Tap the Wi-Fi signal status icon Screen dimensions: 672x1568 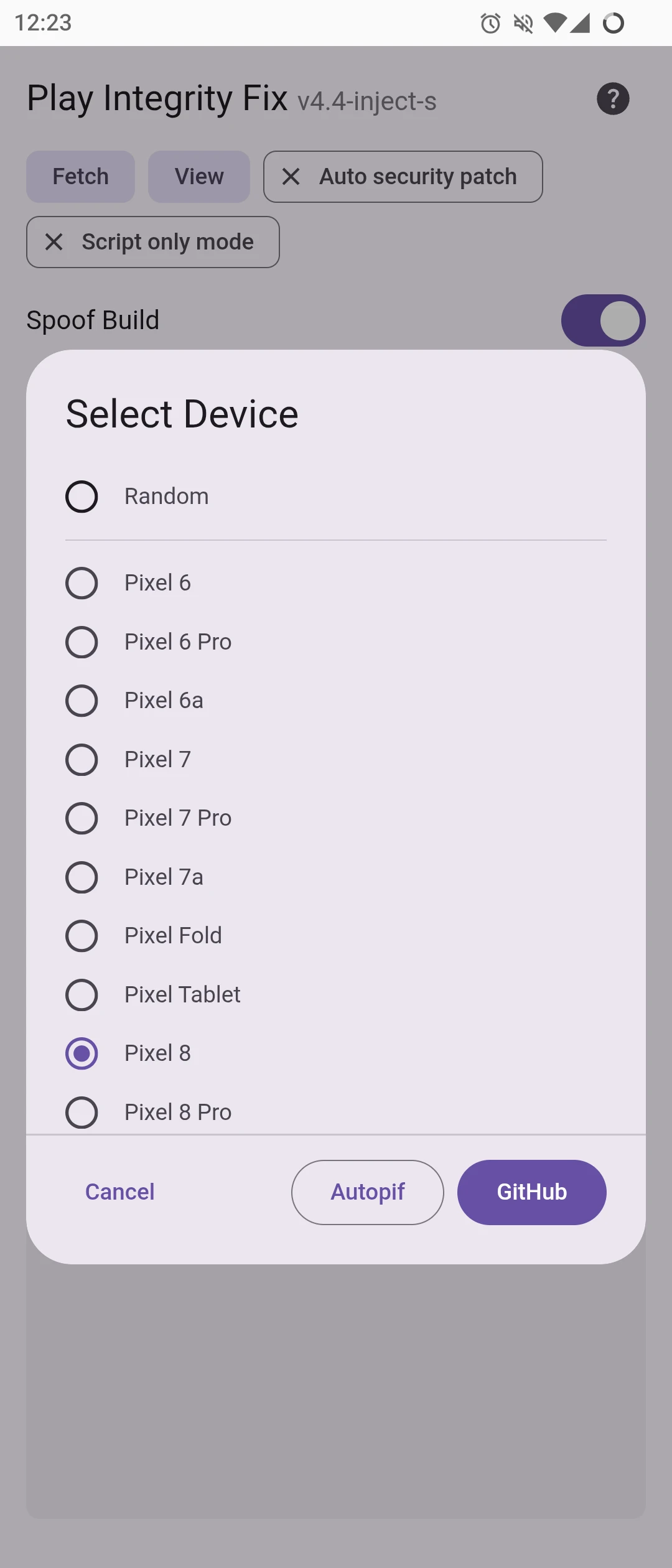tap(554, 24)
